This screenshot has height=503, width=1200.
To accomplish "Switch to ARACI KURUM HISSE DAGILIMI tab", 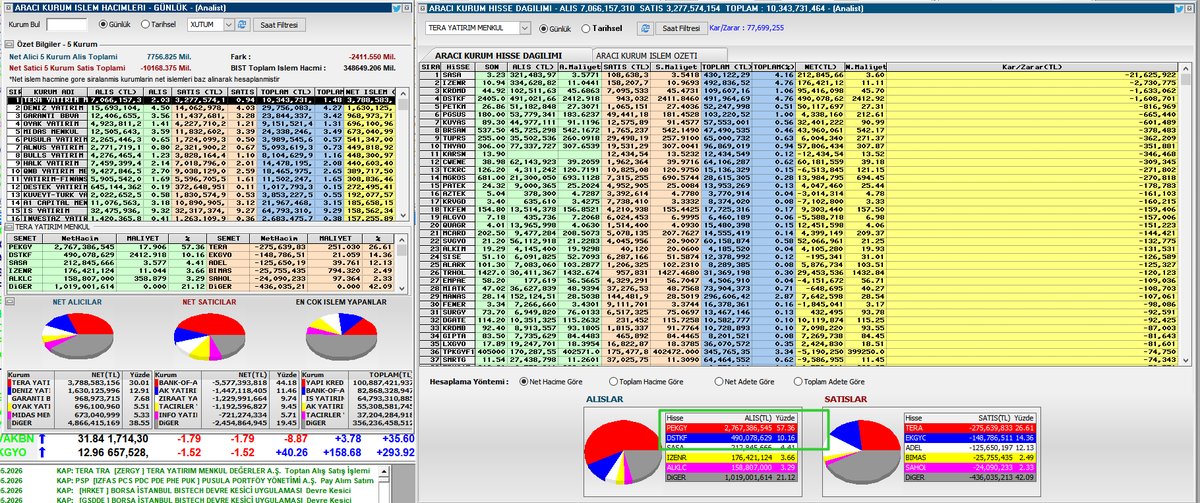I will click(504, 54).
